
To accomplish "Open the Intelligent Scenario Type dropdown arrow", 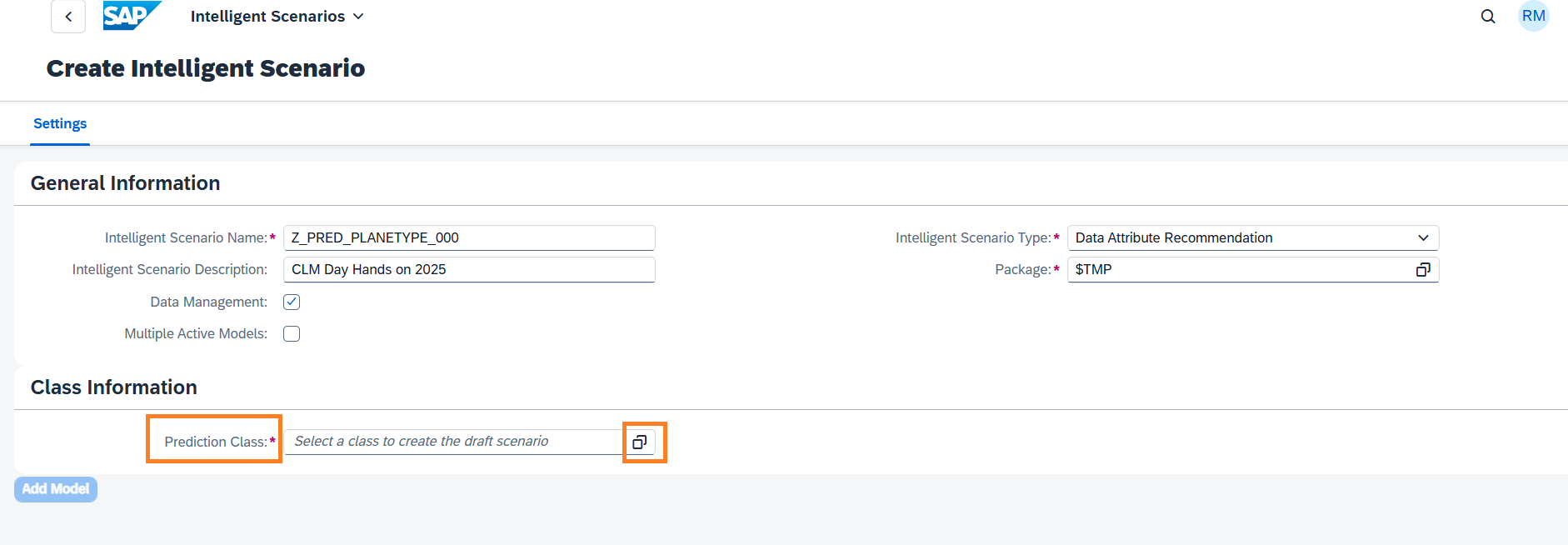I will click(1423, 238).
